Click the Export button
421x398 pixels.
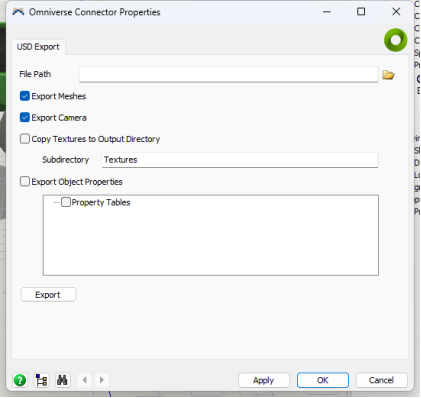coord(48,295)
